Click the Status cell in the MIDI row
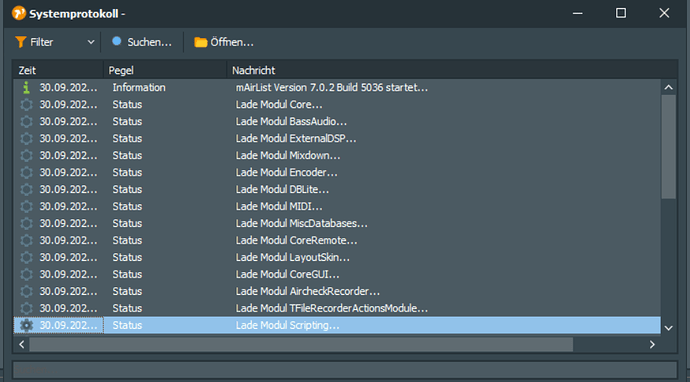The width and height of the screenshot is (690, 382). [127, 206]
